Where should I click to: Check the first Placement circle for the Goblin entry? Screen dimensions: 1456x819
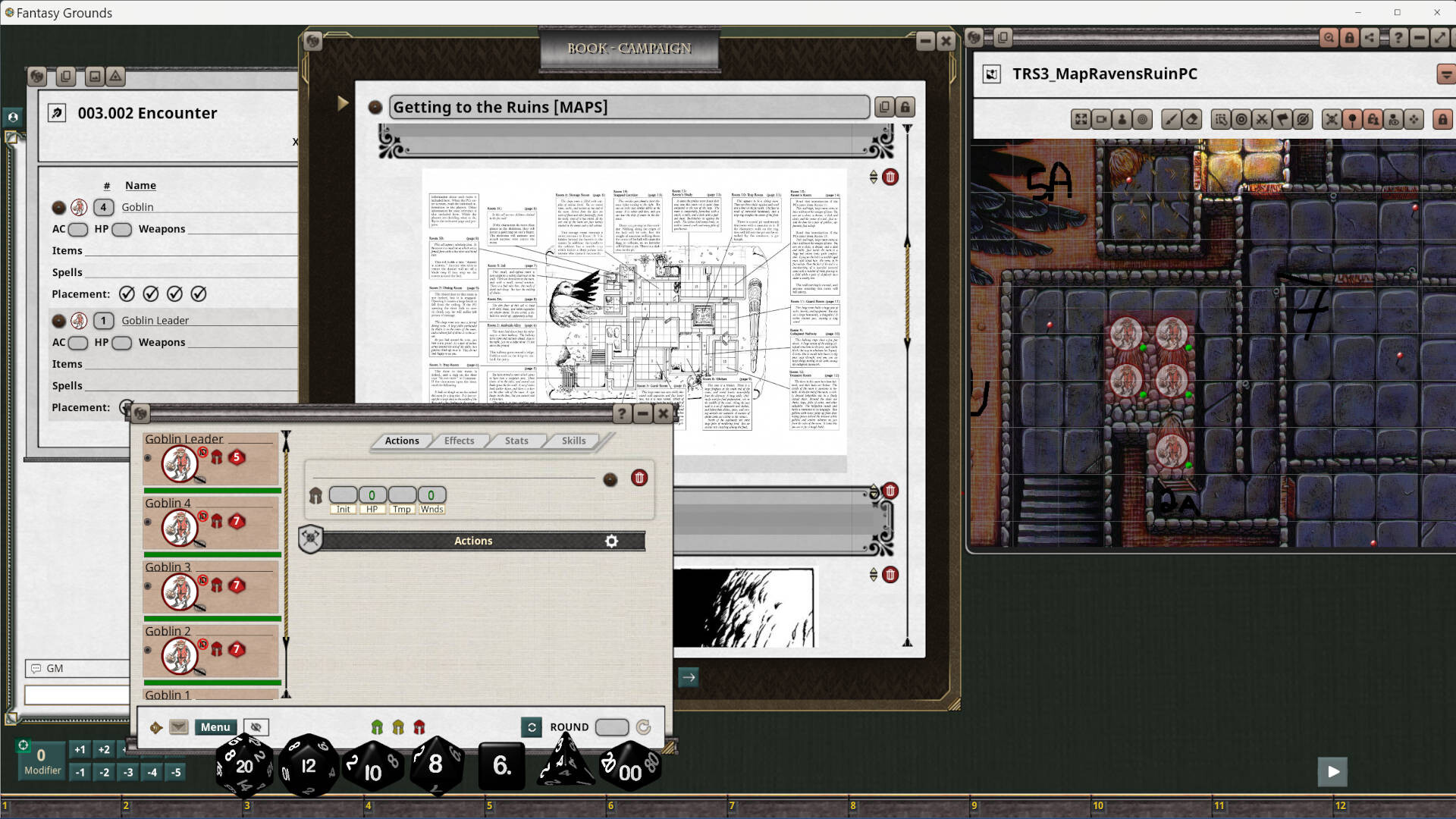click(127, 293)
